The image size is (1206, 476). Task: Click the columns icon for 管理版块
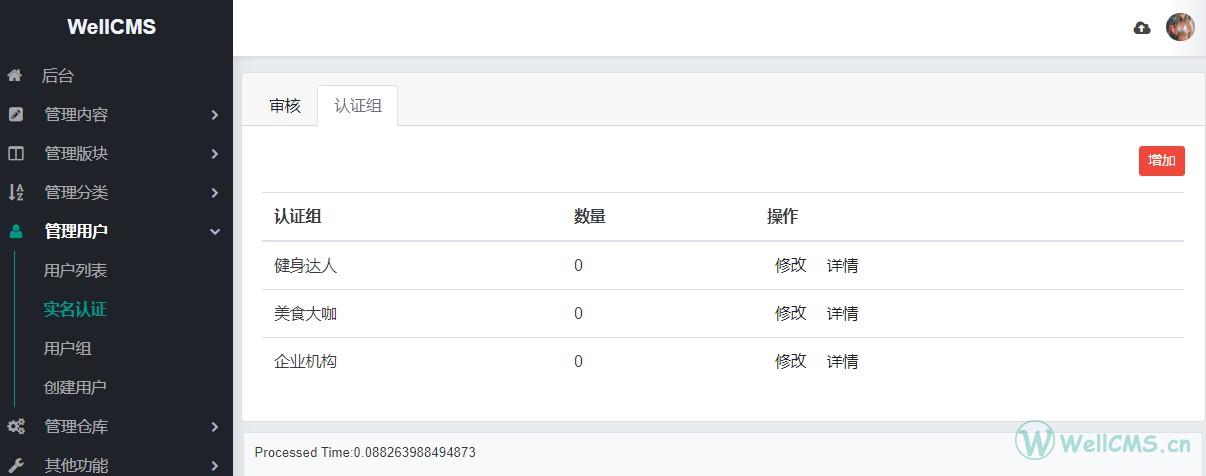tap(15, 153)
